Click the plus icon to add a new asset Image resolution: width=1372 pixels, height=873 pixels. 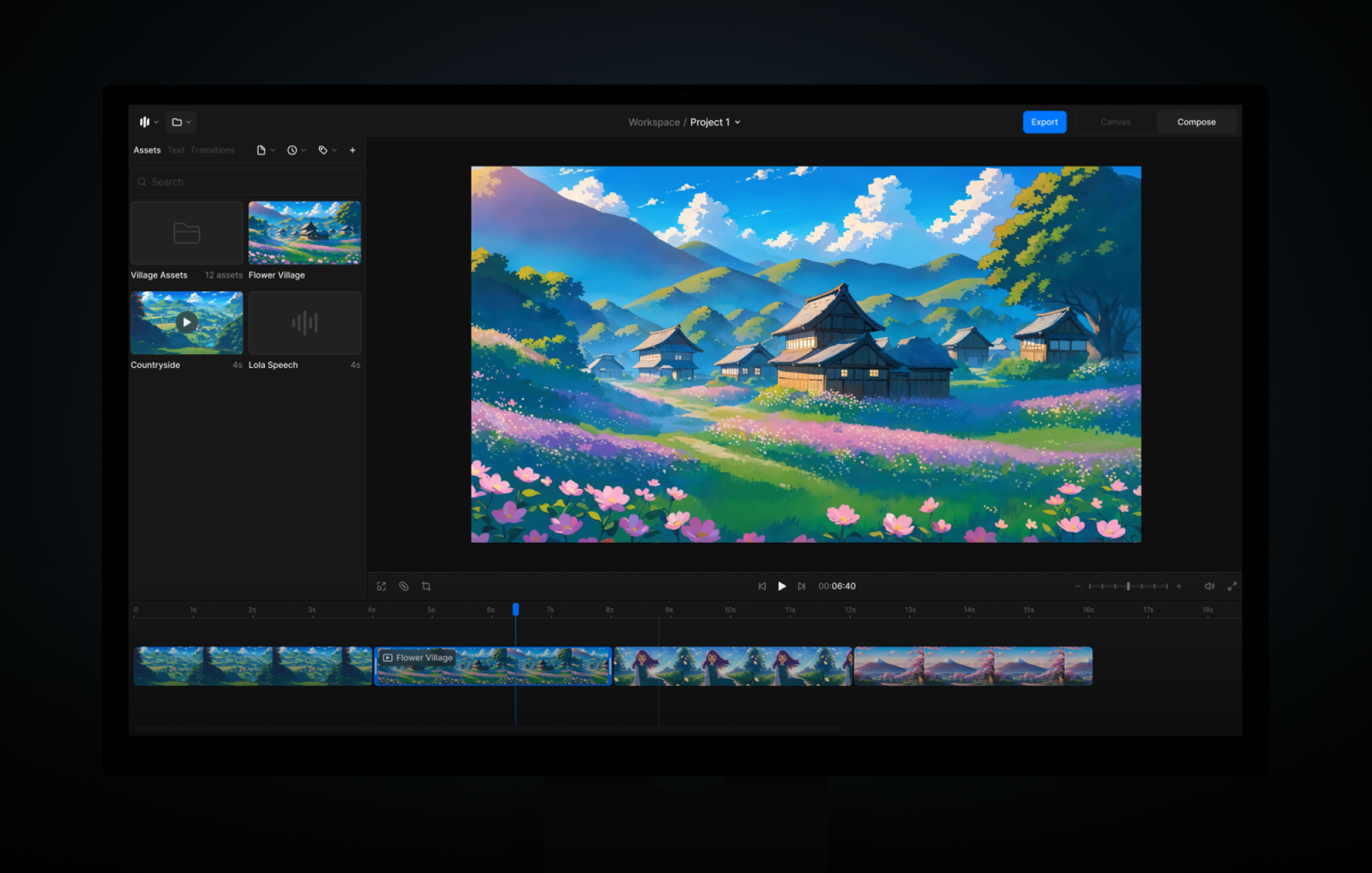[352, 150]
